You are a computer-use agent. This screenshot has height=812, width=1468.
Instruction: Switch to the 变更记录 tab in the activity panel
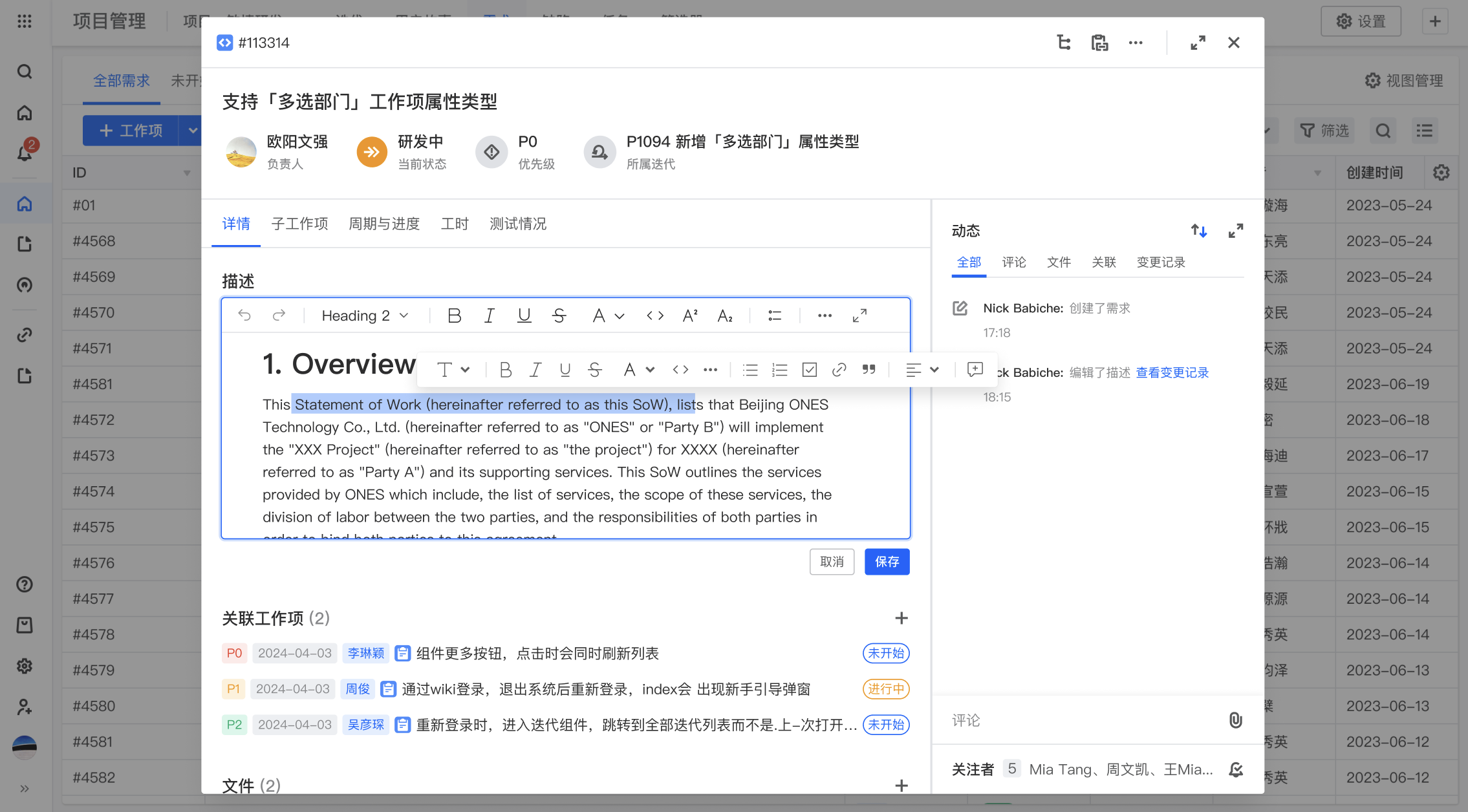[x=1160, y=262]
